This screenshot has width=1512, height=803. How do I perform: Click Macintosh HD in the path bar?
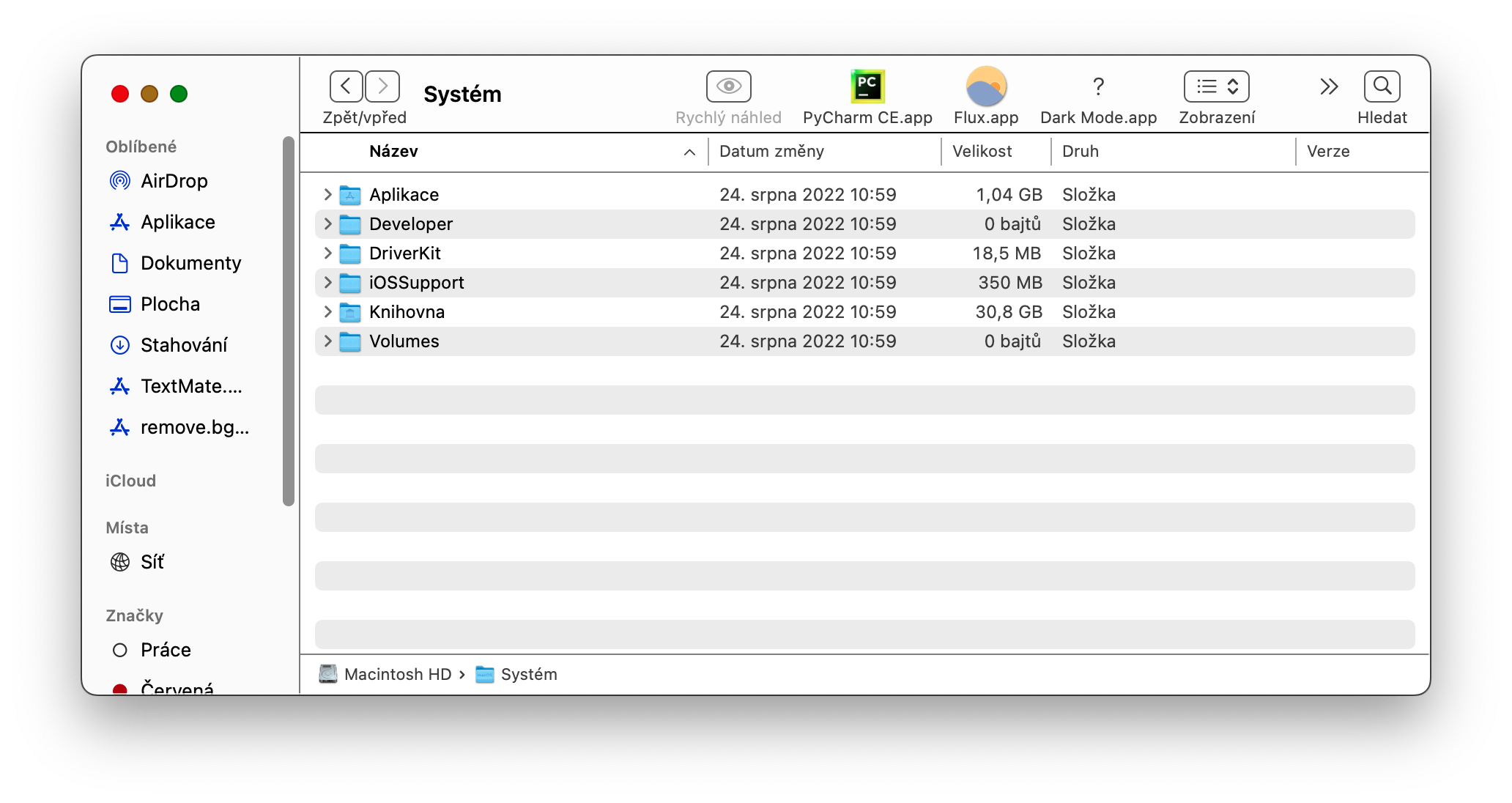pyautogui.click(x=397, y=674)
